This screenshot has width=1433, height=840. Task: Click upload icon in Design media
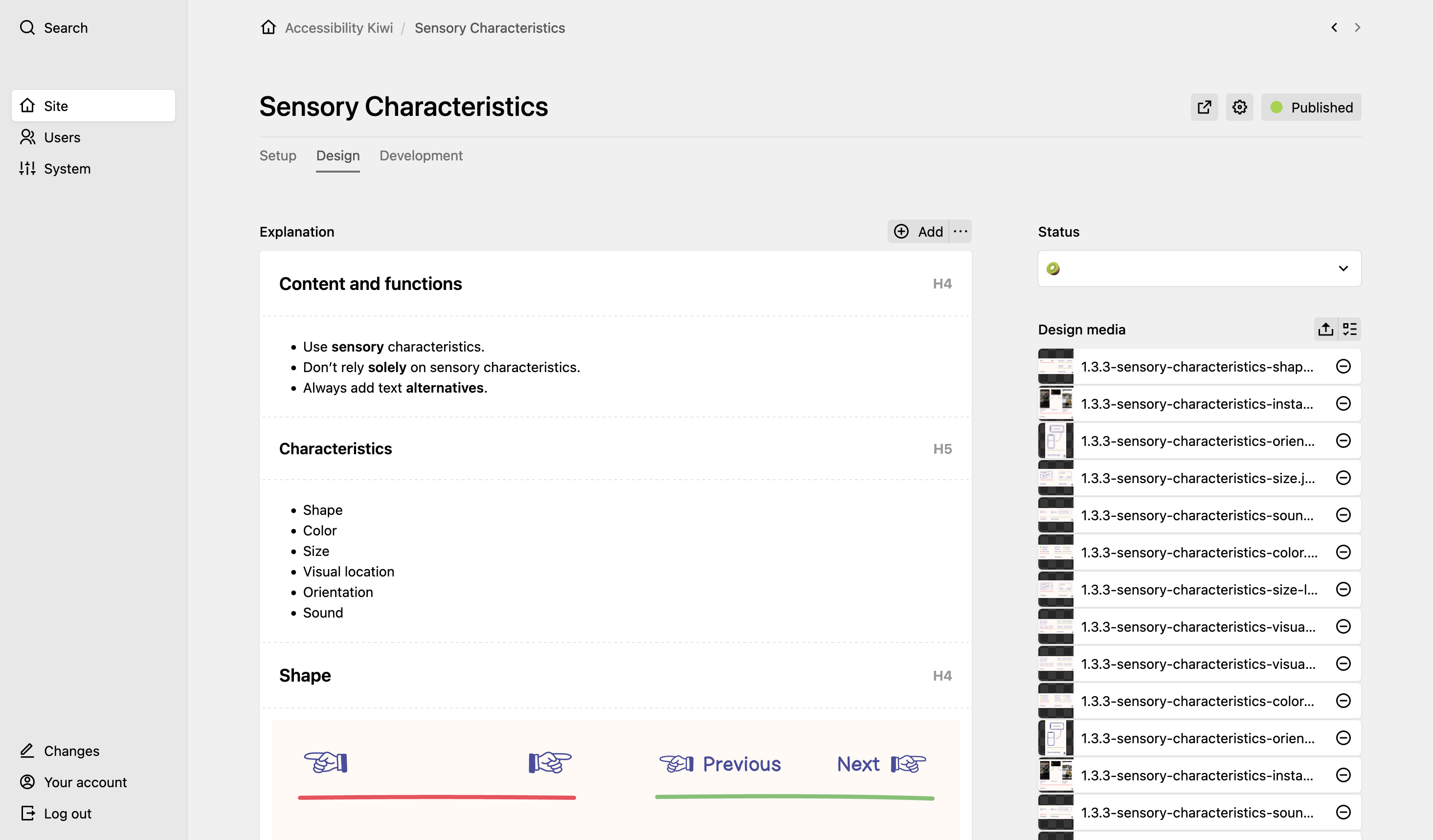coord(1325,329)
